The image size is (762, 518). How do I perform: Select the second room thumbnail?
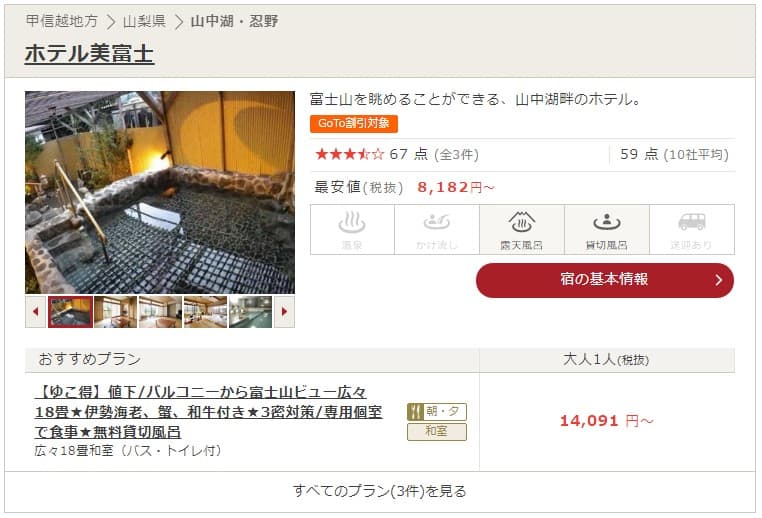pyautogui.click(x=116, y=311)
